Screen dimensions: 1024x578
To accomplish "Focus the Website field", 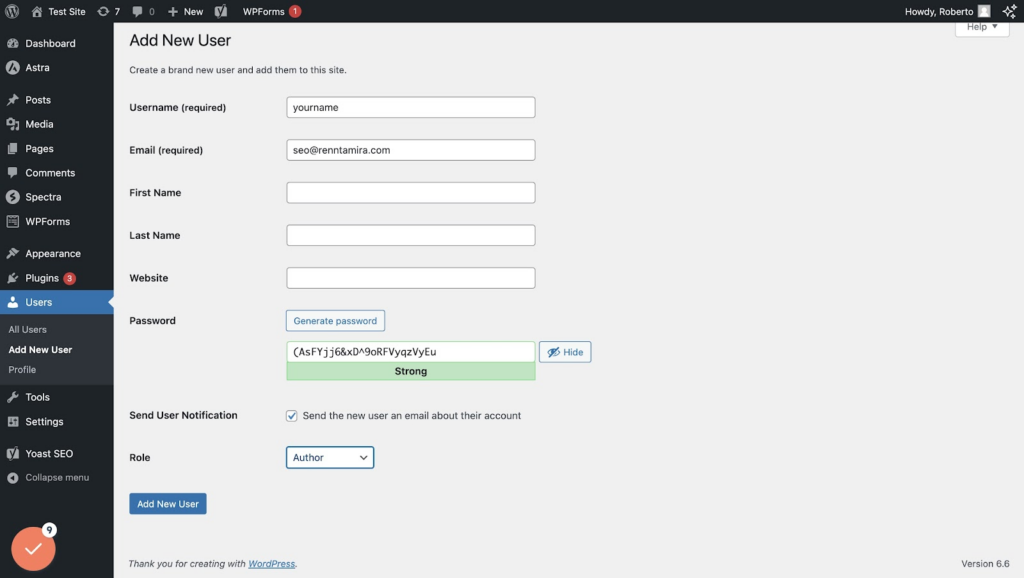I will (411, 278).
